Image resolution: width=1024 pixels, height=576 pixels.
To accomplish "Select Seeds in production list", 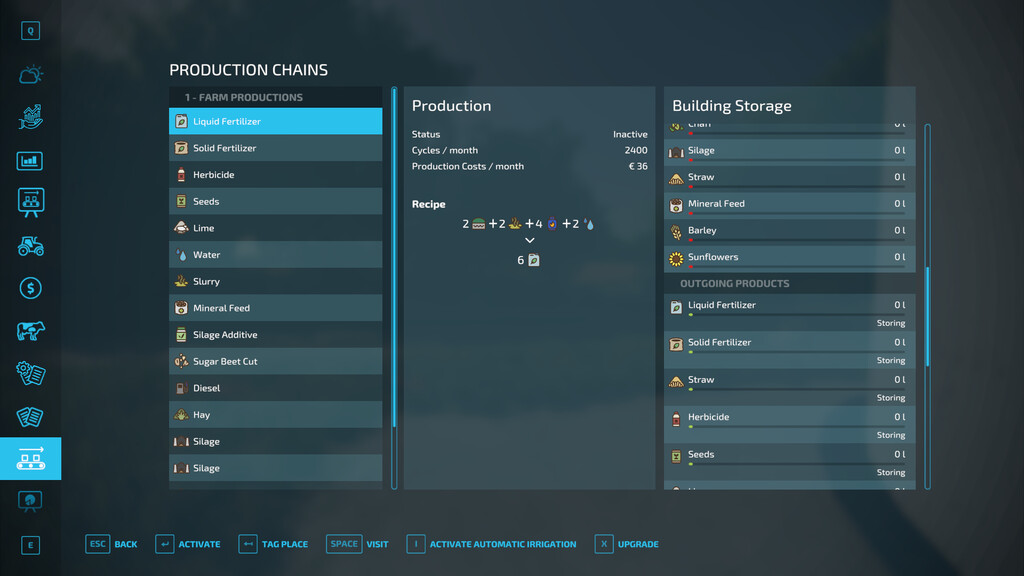I will (x=276, y=202).
